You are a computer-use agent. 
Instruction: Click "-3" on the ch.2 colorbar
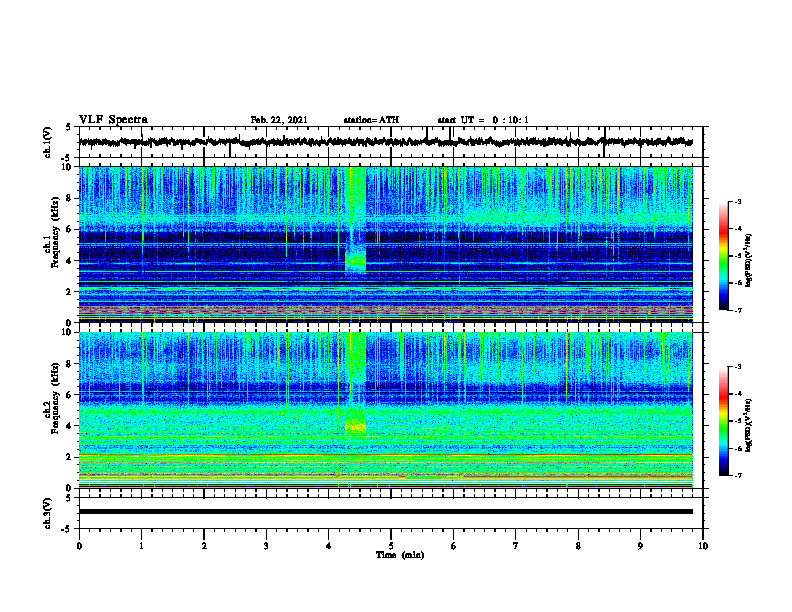click(x=737, y=367)
